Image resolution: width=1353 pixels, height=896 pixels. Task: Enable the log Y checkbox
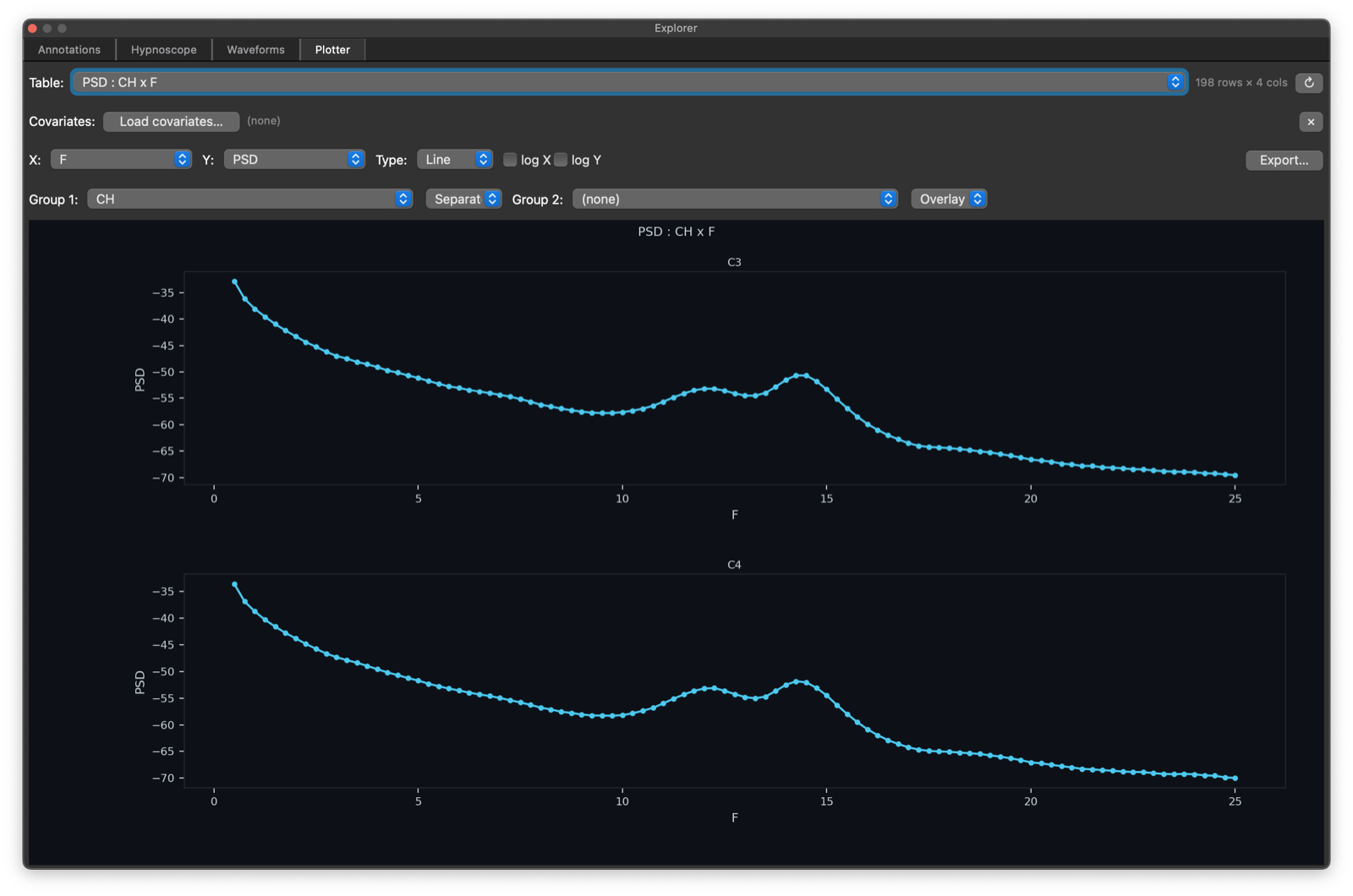point(561,160)
